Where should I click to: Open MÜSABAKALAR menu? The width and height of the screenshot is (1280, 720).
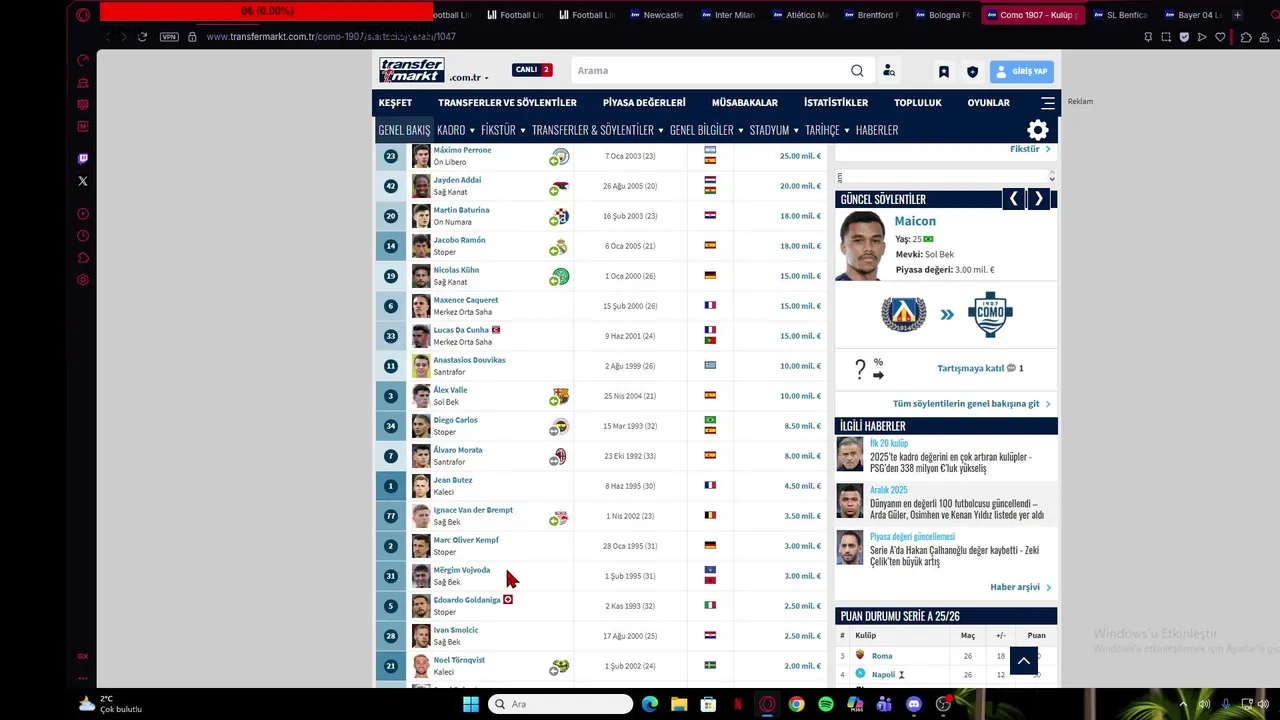pyautogui.click(x=745, y=103)
